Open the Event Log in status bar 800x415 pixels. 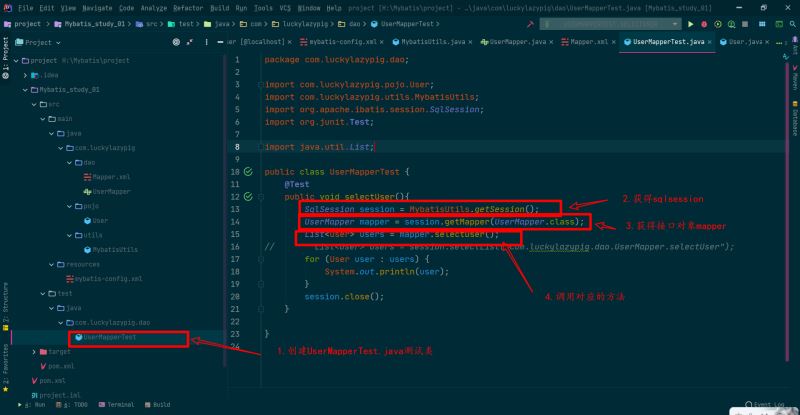pyautogui.click(x=765, y=404)
